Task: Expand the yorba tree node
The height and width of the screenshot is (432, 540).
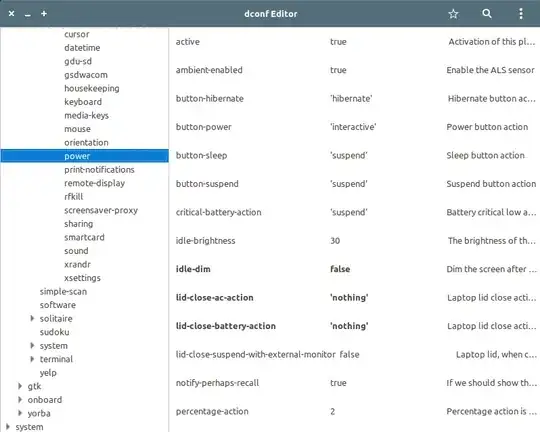Action: (x=20, y=413)
